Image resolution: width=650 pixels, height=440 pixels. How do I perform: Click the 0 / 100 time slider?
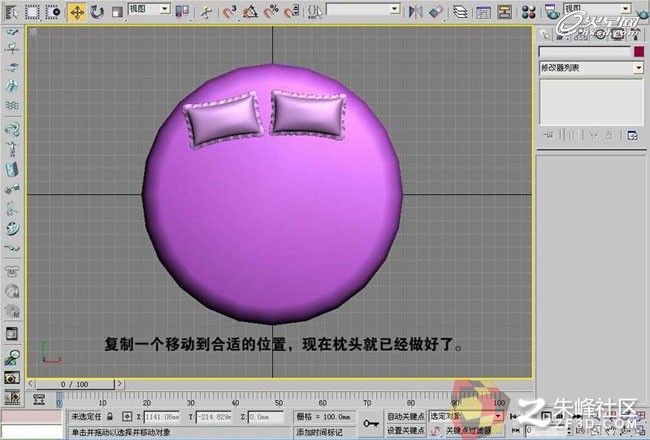(x=75, y=384)
